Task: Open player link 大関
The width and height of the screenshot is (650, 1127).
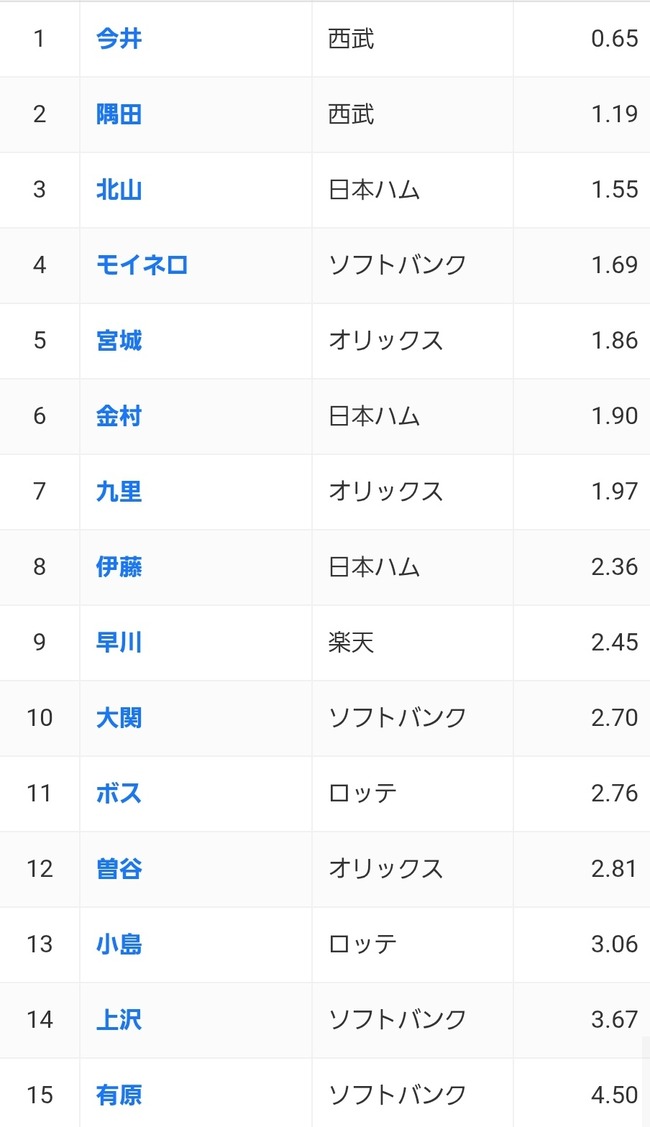Action: pos(119,718)
